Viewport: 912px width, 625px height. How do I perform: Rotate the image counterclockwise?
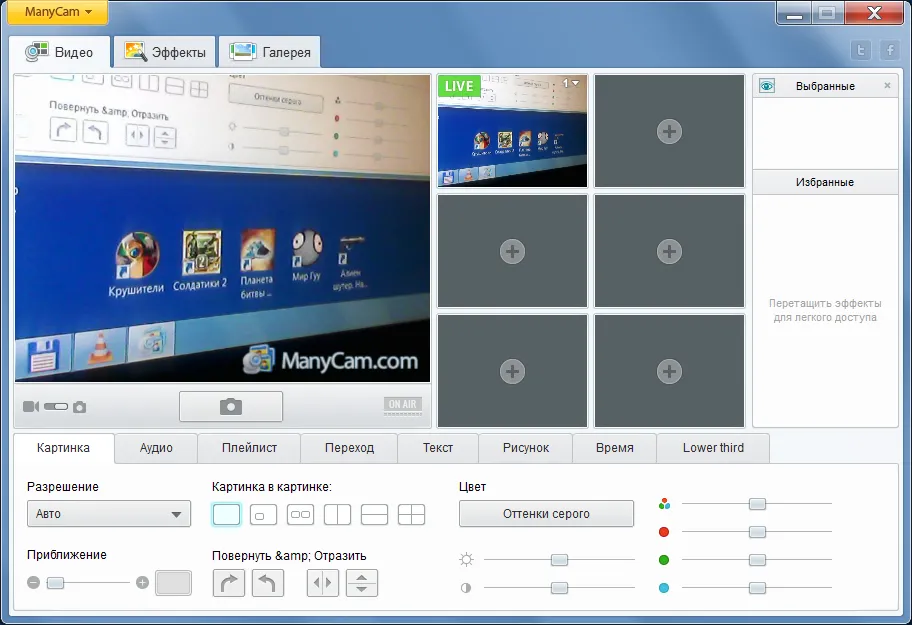pos(268,583)
